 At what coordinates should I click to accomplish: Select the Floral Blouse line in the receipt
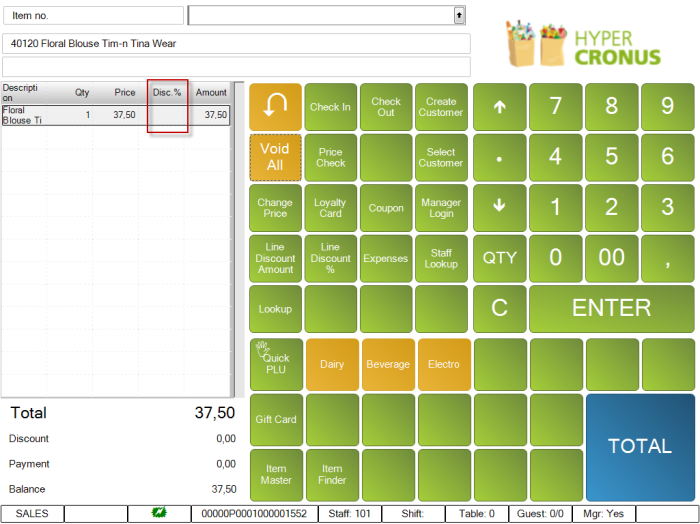(115, 115)
